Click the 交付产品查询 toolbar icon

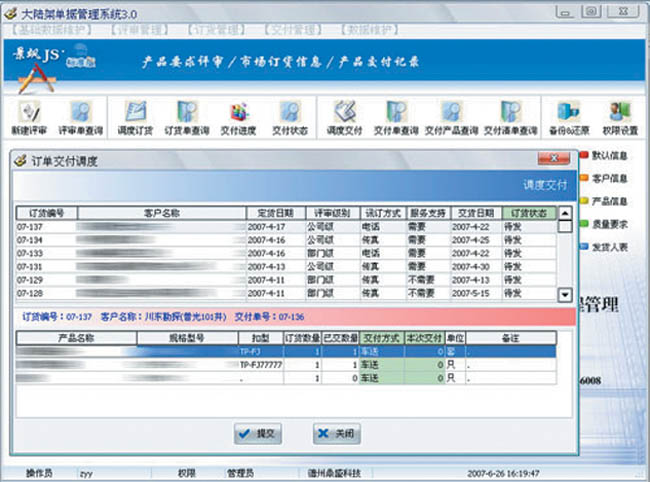click(x=451, y=117)
